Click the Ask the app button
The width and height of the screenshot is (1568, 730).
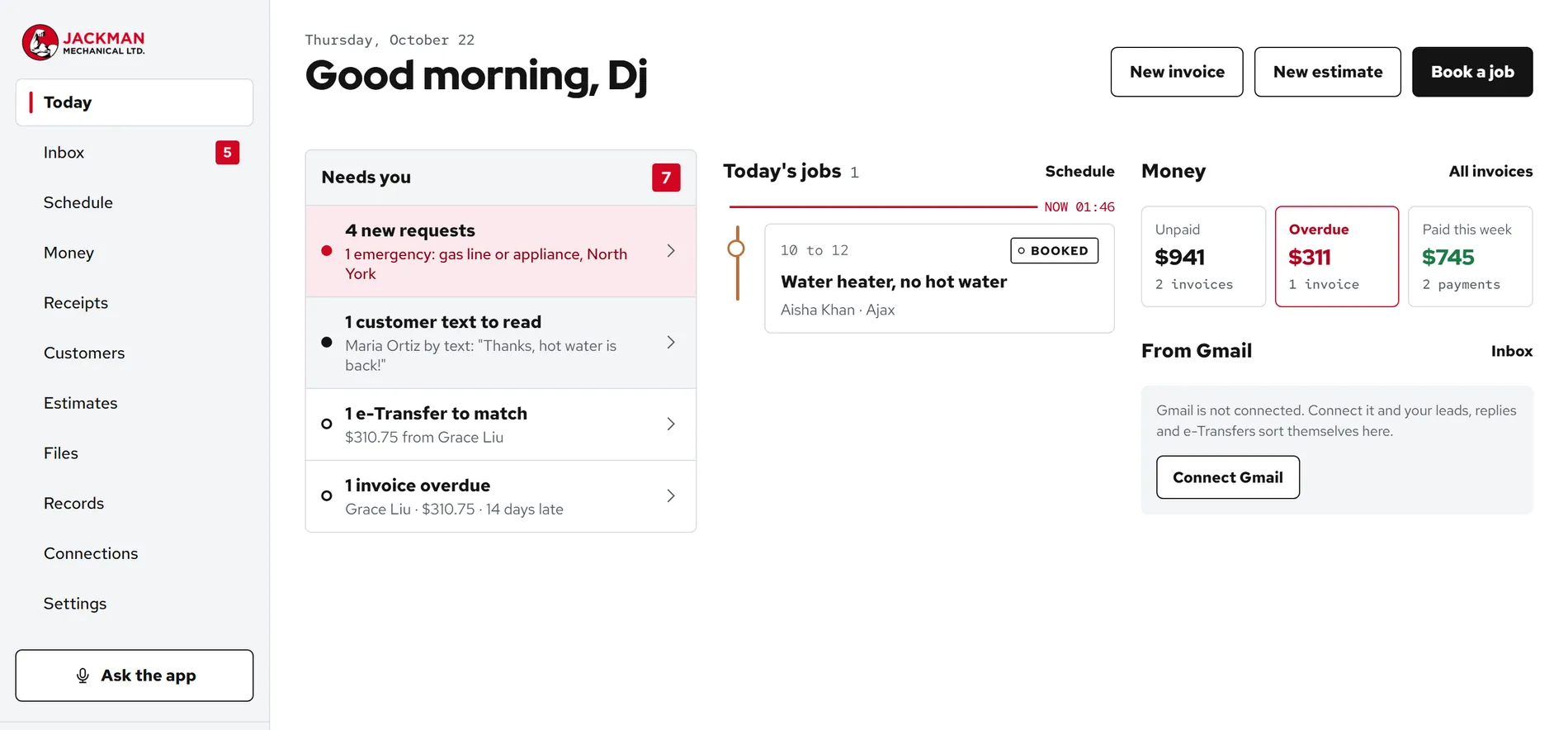135,675
